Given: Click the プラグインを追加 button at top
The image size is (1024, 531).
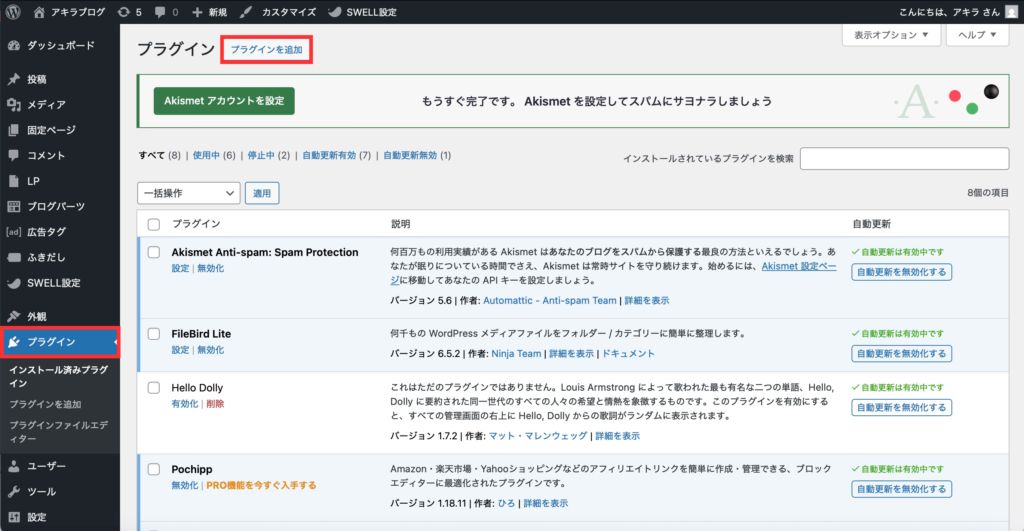Looking at the screenshot, I should tap(265, 49).
